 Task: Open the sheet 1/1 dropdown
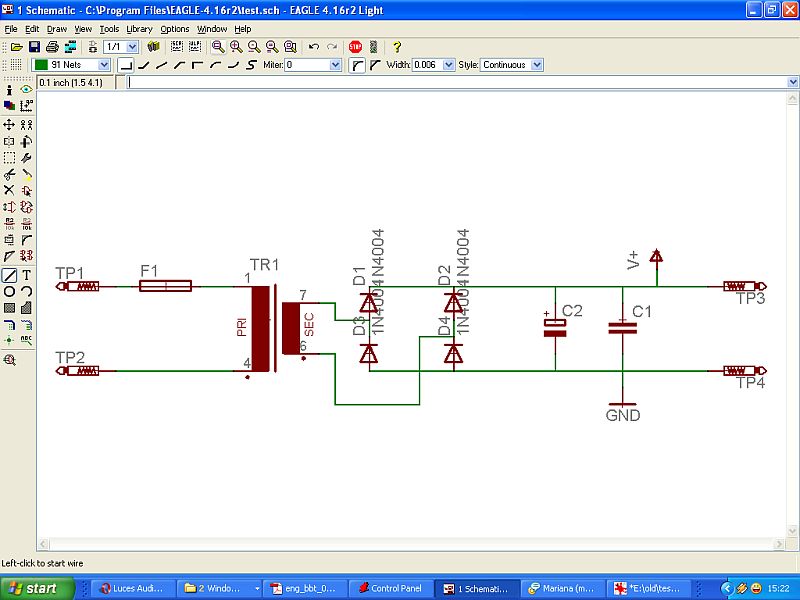tap(132, 47)
